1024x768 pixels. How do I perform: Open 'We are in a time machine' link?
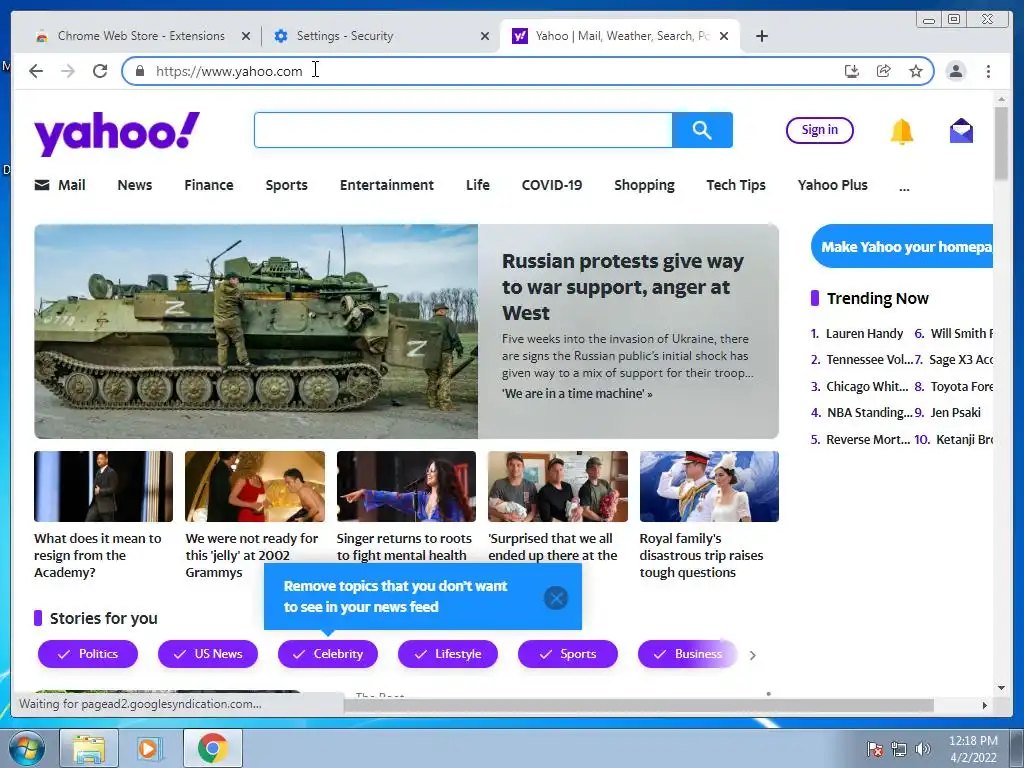tap(577, 394)
